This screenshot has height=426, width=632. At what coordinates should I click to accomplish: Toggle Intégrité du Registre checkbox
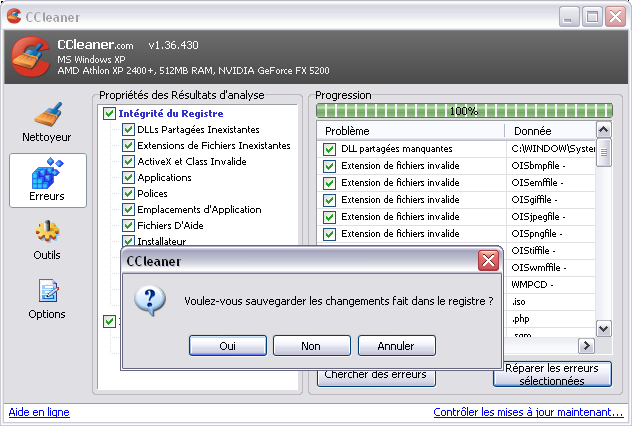[109, 113]
